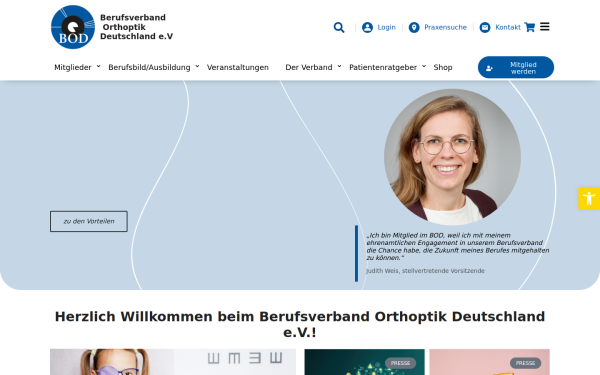Open the yellow accessibility widget
The height and width of the screenshot is (375, 600).
589,198
